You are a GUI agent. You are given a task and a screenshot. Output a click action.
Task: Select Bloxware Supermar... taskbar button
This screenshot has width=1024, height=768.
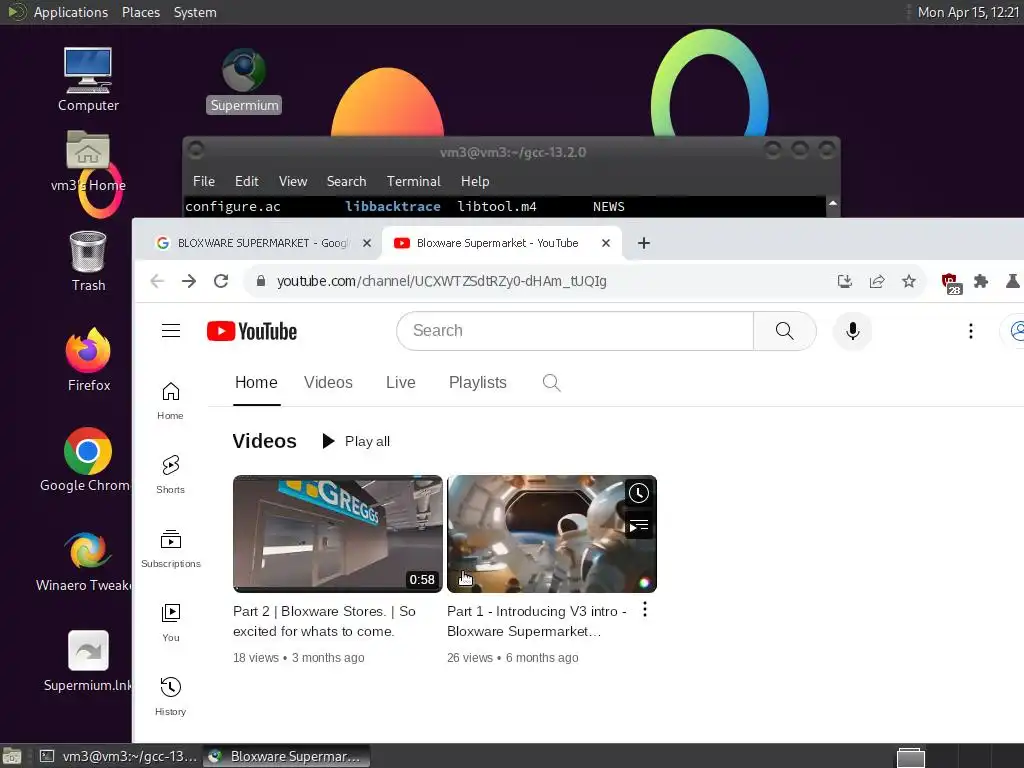[286, 756]
